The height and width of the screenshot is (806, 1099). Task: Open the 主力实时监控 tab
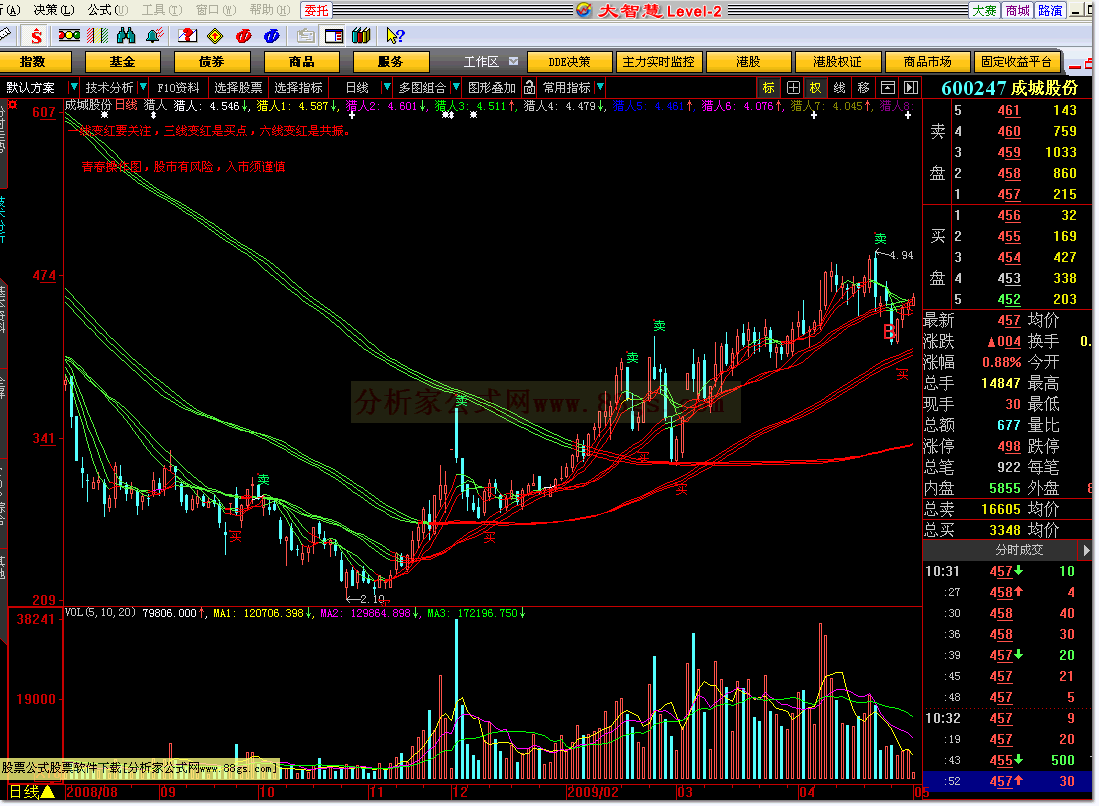coord(659,62)
